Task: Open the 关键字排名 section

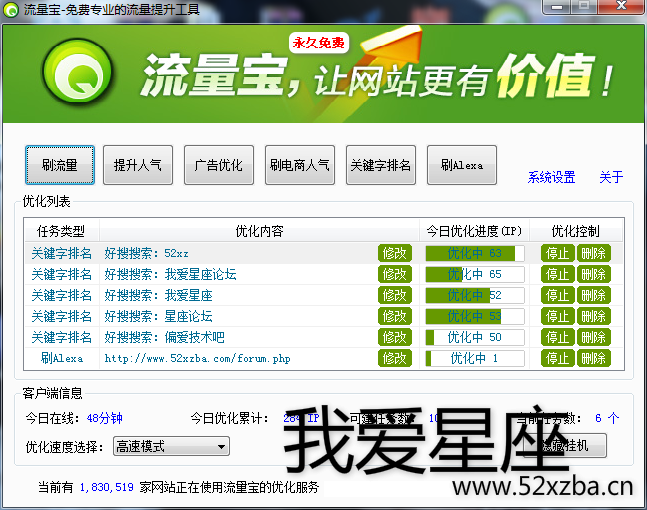Action: point(381,165)
